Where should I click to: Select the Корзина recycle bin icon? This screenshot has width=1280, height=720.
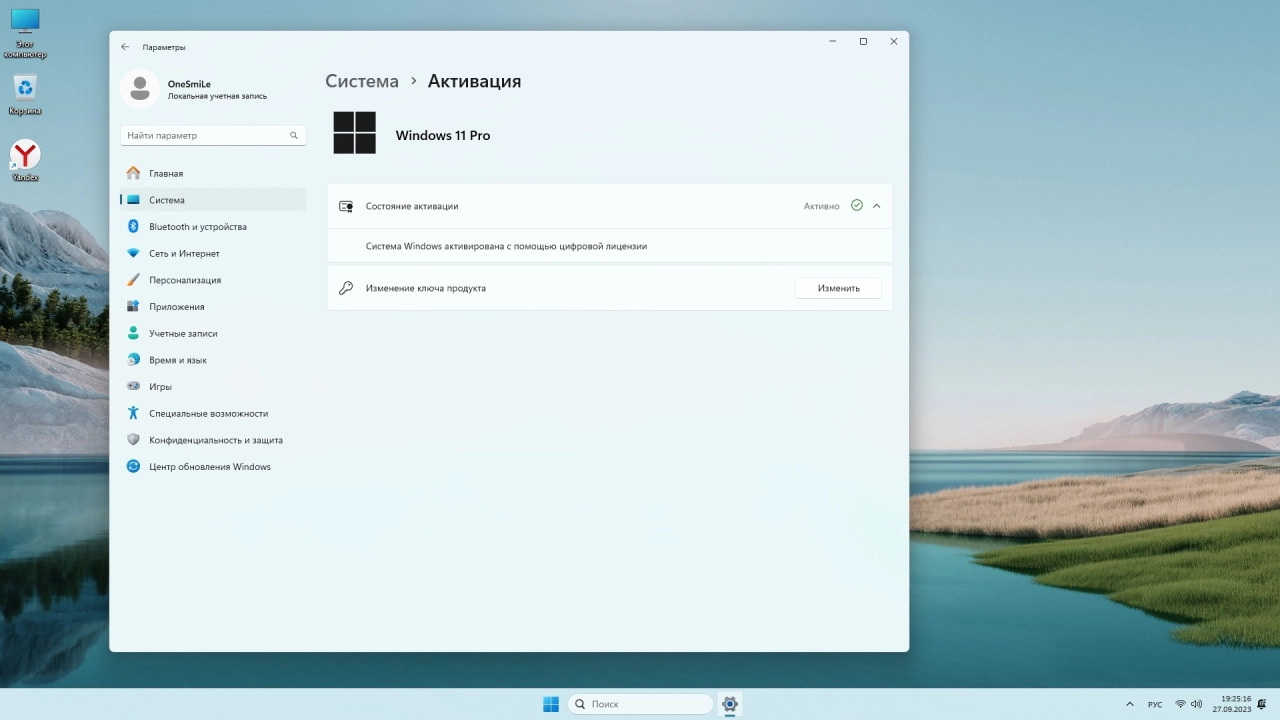tap(25, 95)
